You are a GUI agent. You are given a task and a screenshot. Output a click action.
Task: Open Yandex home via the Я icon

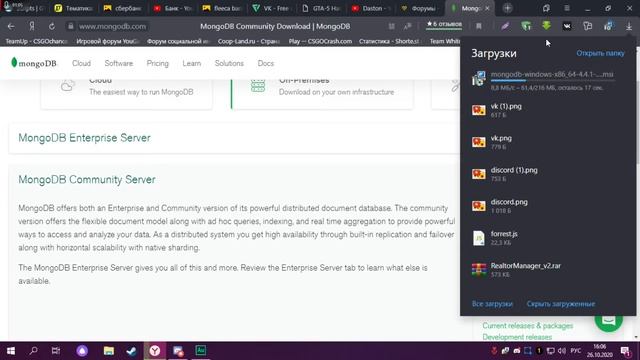[x=32, y=26]
